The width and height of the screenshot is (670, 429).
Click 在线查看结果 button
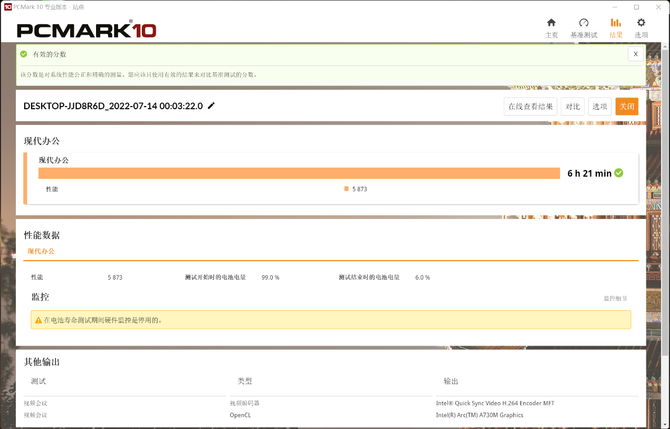(529, 106)
